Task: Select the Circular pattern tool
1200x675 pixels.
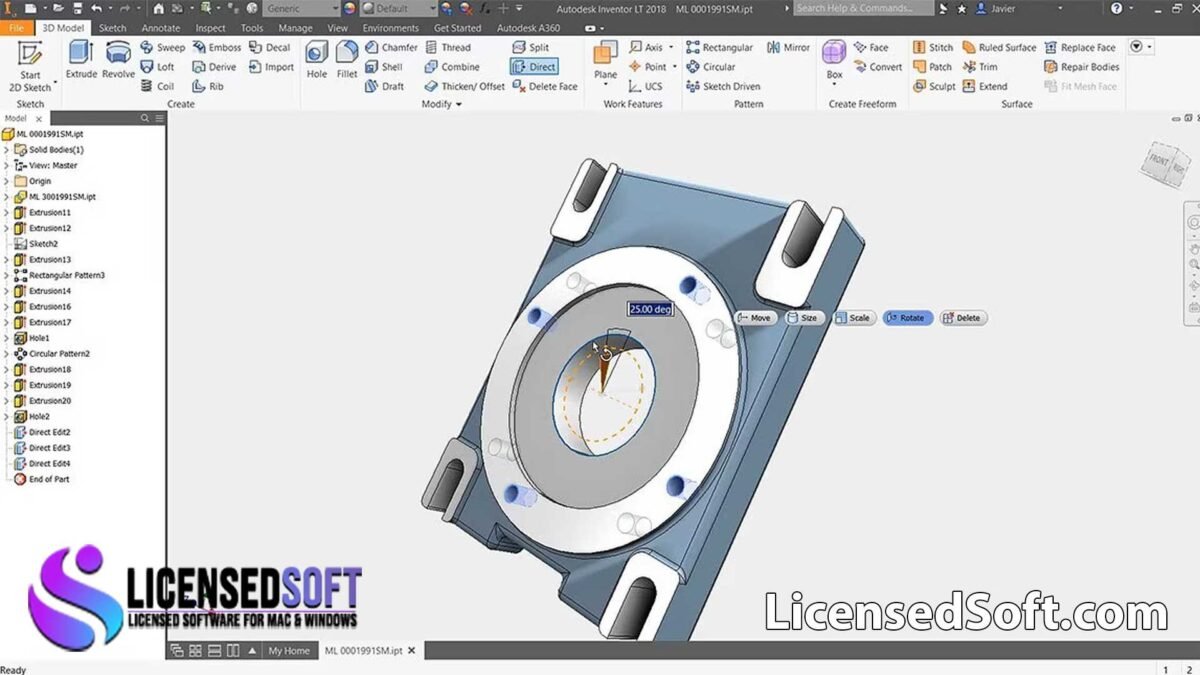Action: point(711,67)
